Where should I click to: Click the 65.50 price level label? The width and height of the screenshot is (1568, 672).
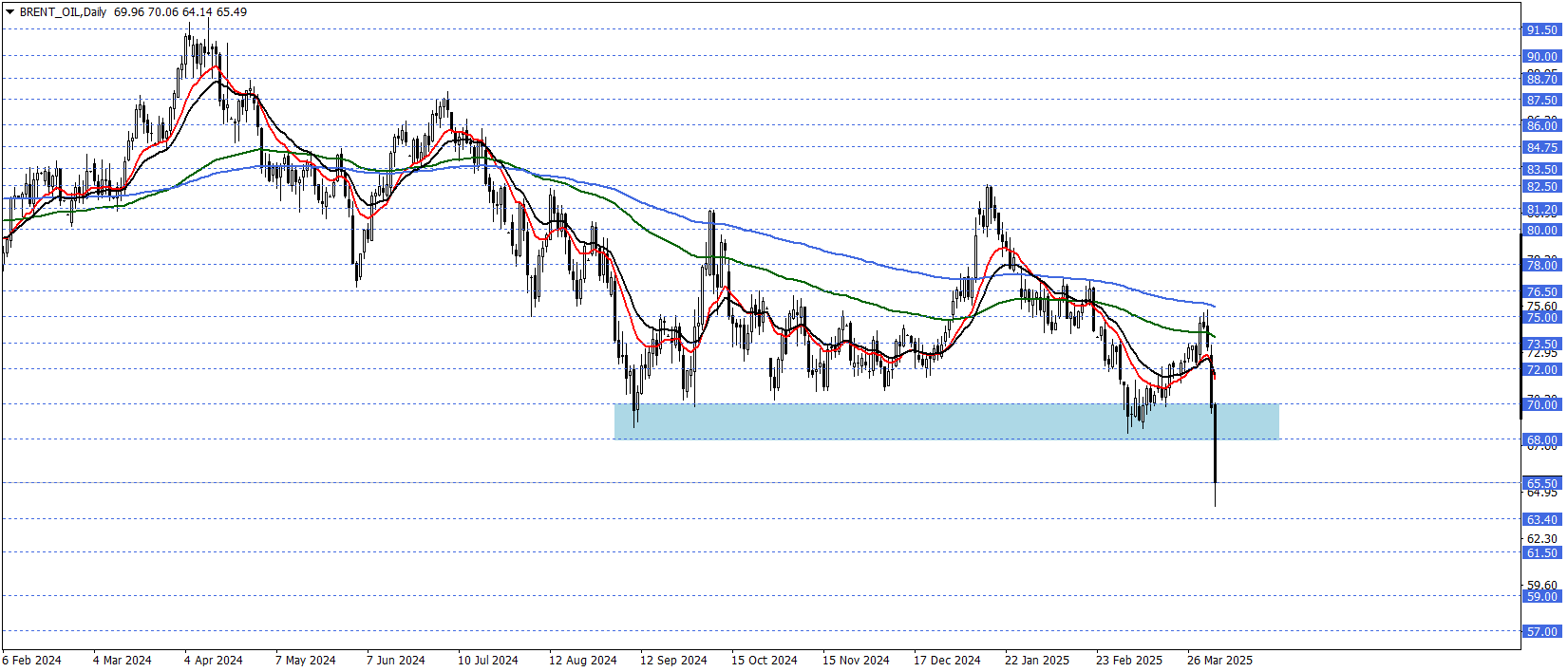pos(1542,484)
